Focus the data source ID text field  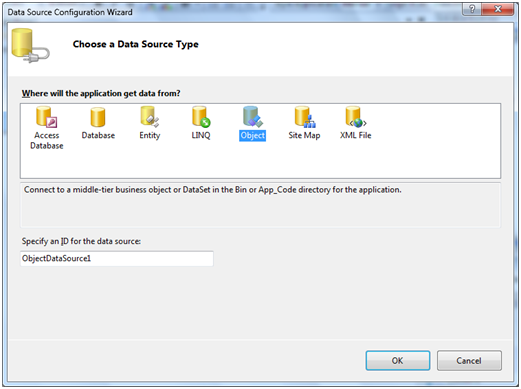[x=117, y=259]
